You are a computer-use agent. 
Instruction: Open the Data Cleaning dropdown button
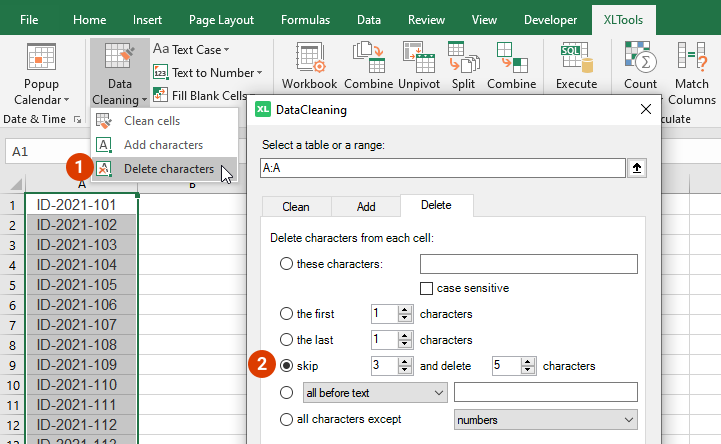pos(120,74)
